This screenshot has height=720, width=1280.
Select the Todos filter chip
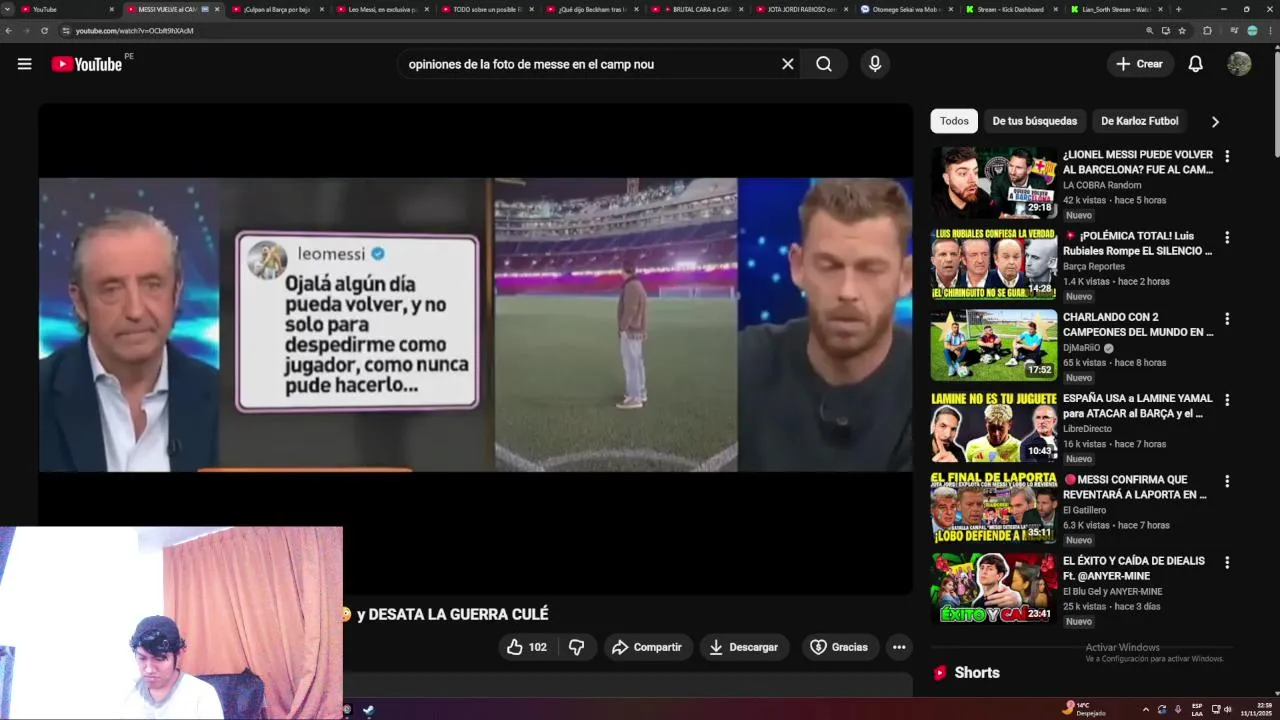click(x=954, y=121)
